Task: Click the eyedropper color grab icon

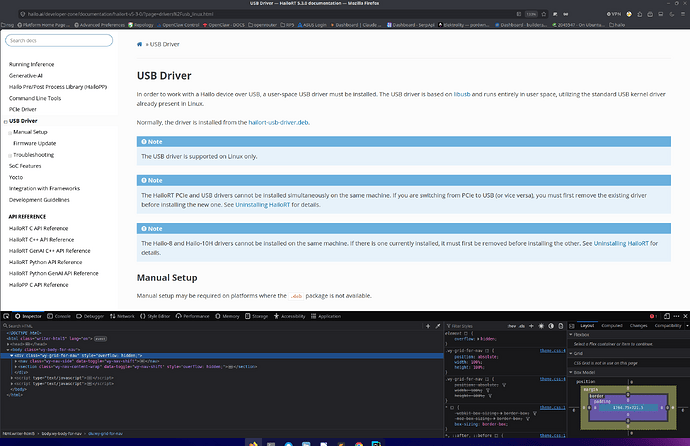Action: (437, 326)
